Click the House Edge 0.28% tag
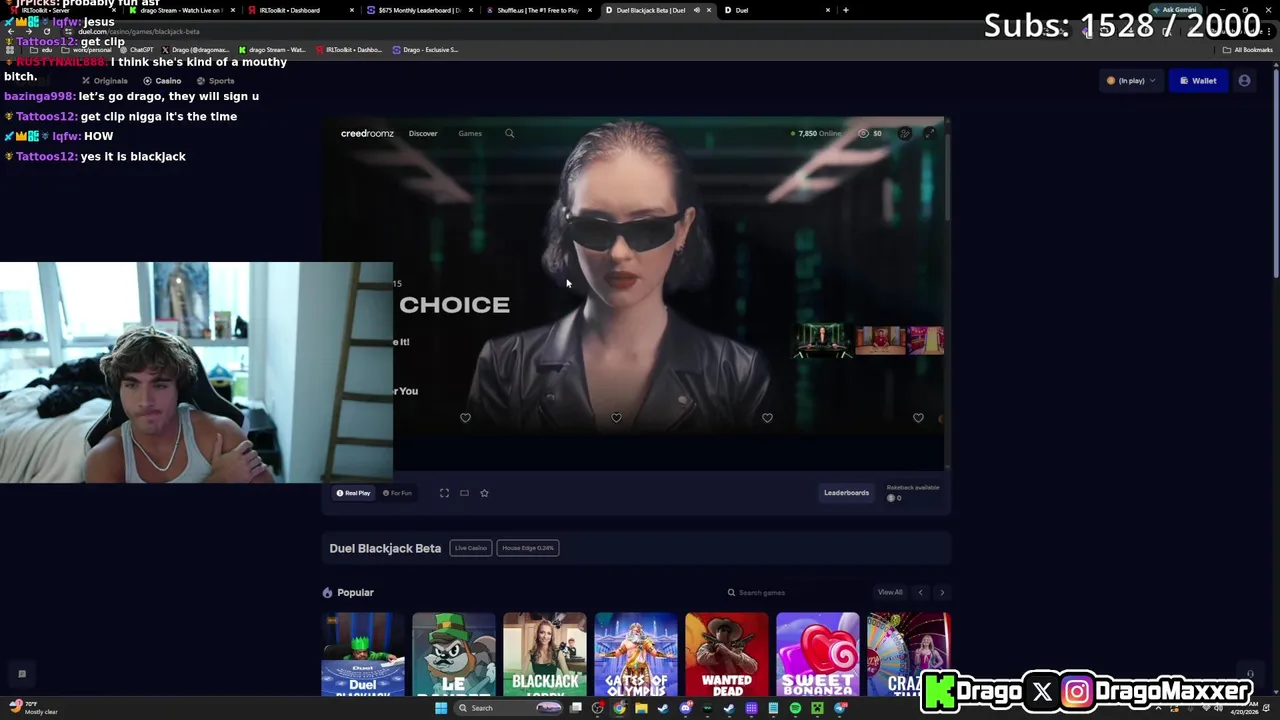Image resolution: width=1280 pixels, height=720 pixels. [527, 548]
